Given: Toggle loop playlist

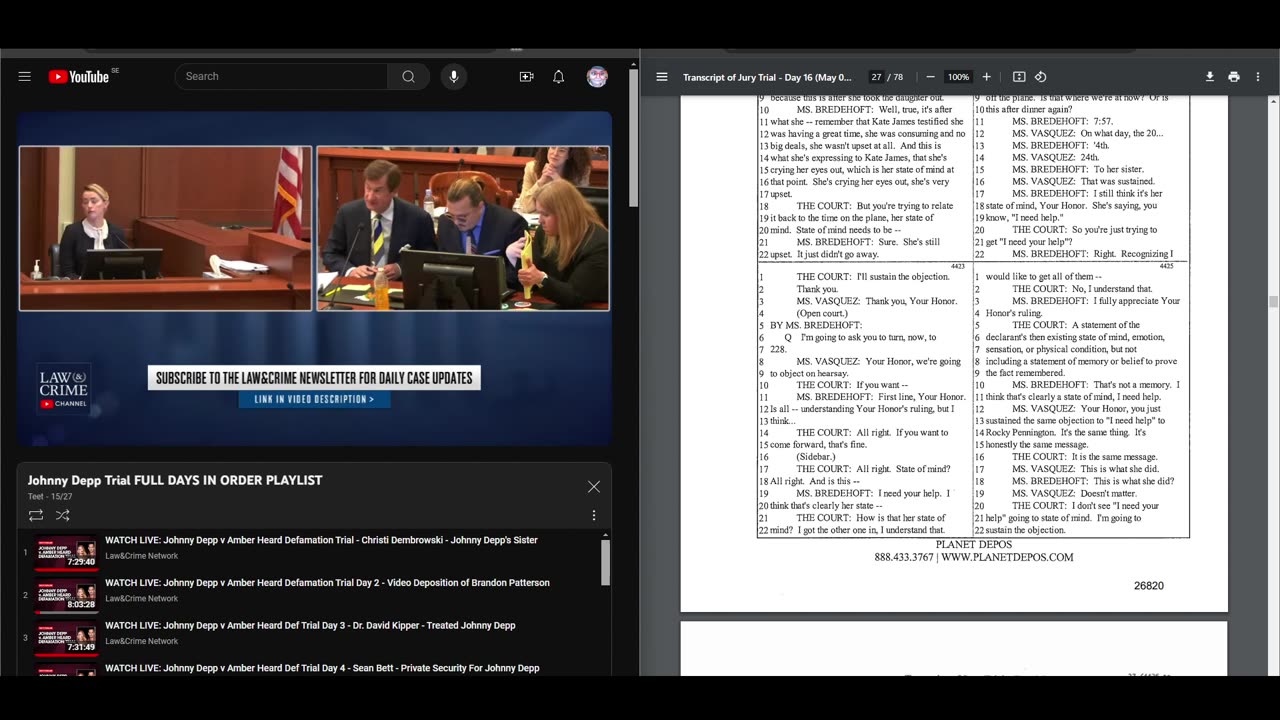Looking at the screenshot, I should (x=36, y=515).
